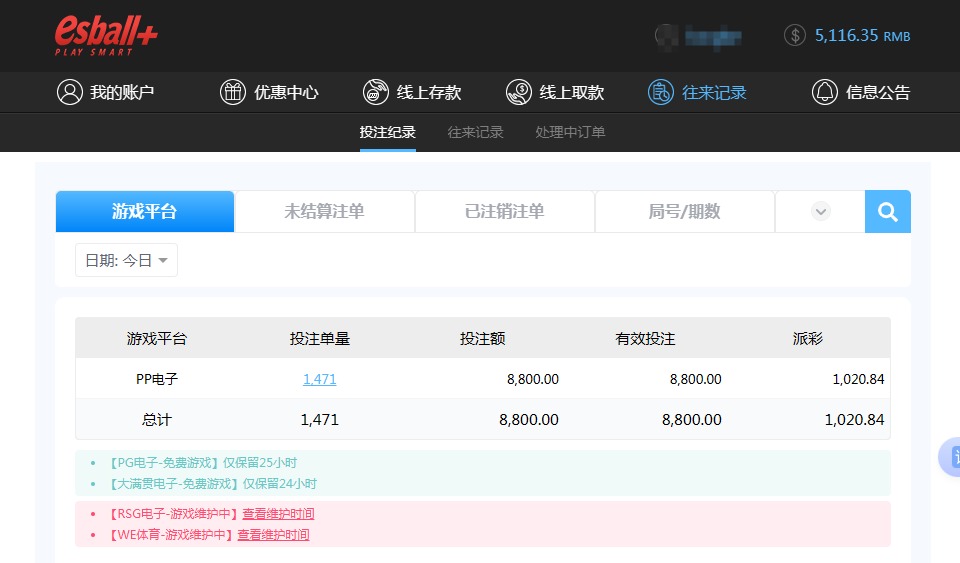Click the esball+ logo
Screen dimensions: 960x563
pos(106,35)
